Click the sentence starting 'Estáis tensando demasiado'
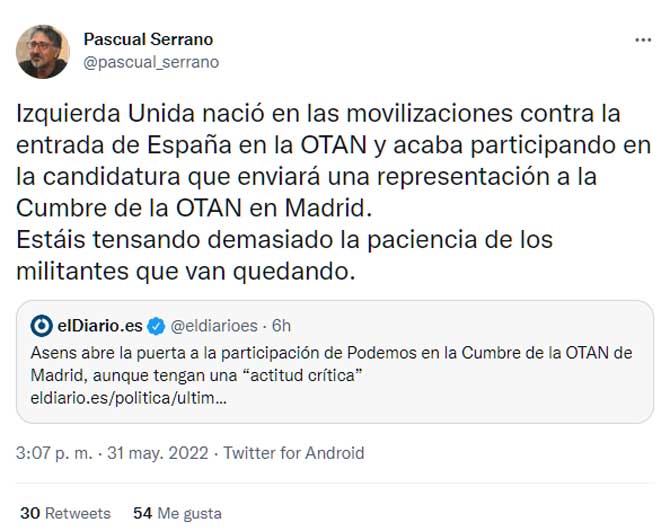Screen dimensions: 670x531 (285, 241)
